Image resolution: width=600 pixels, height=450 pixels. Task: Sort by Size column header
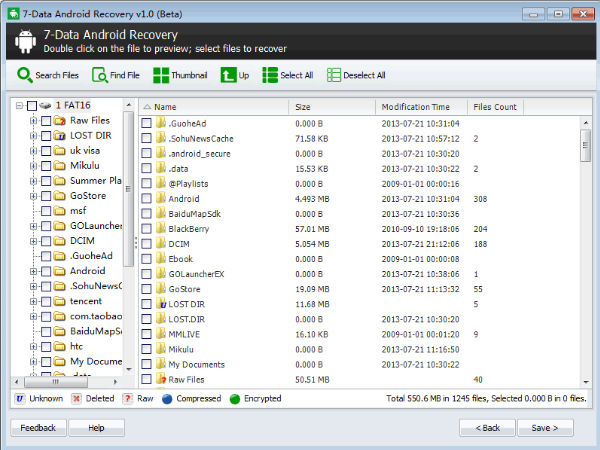pyautogui.click(x=332, y=107)
